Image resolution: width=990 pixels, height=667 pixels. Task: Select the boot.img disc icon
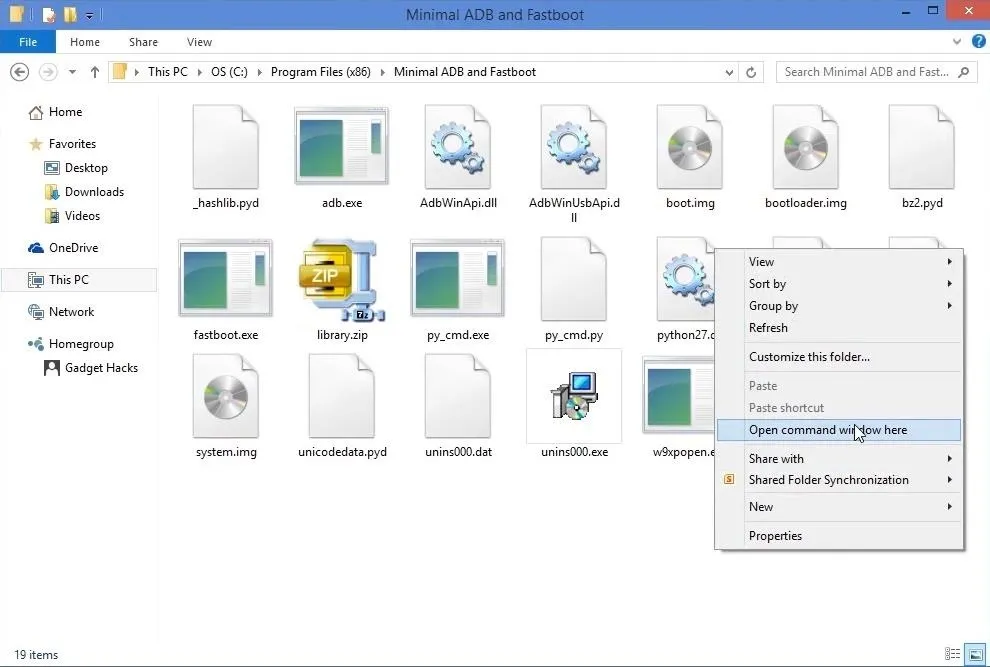689,147
